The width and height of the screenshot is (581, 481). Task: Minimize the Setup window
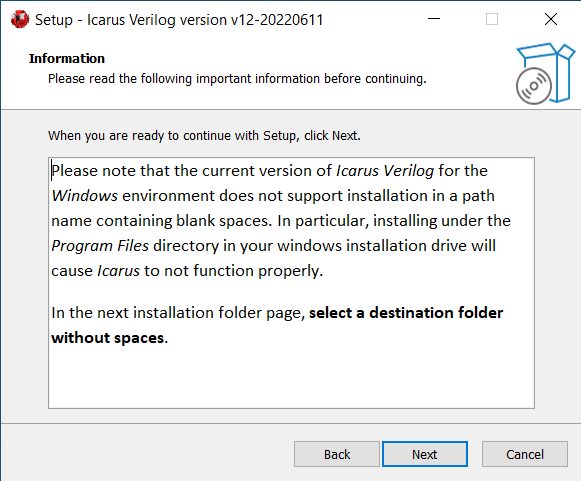click(434, 19)
